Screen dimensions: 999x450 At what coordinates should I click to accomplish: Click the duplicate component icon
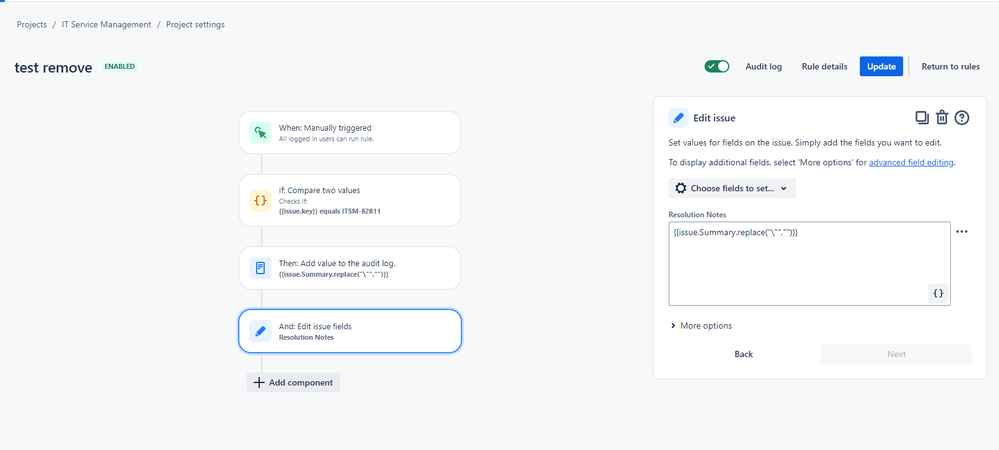[922, 117]
